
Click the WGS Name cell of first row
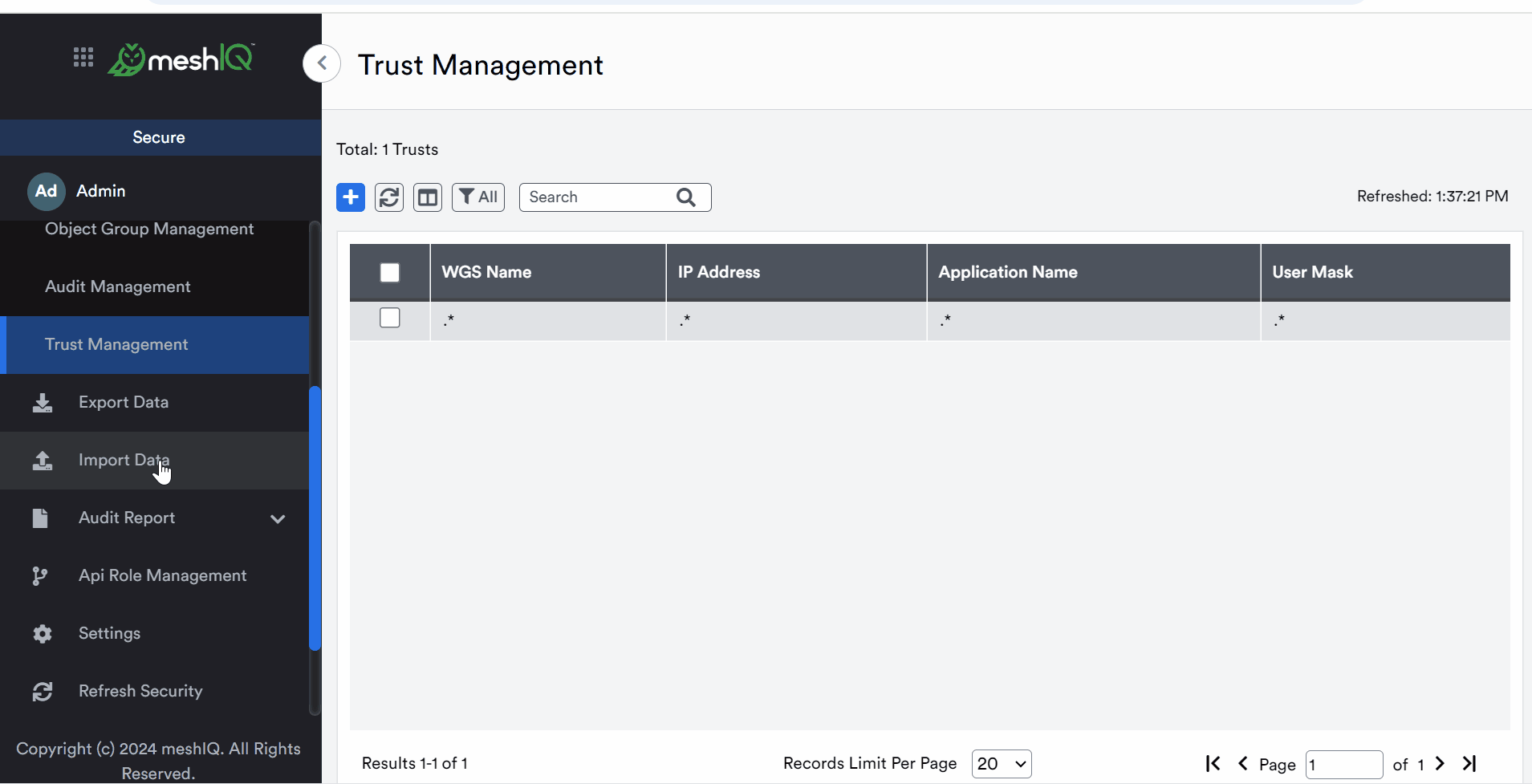coord(548,321)
